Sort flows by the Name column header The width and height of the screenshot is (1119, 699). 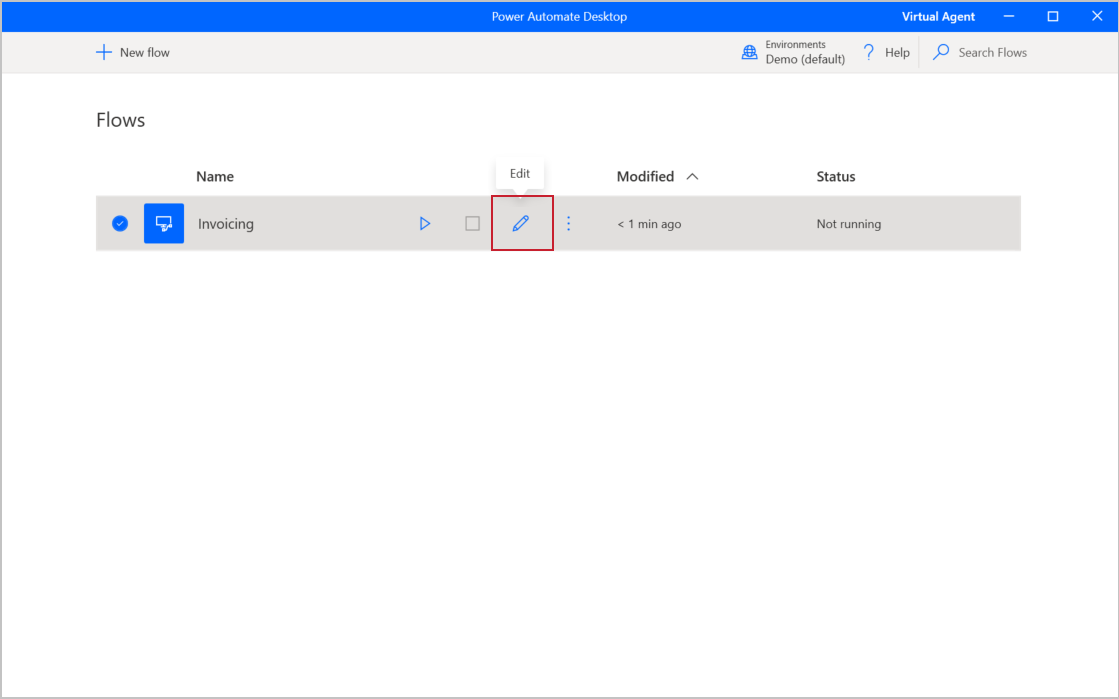point(214,176)
